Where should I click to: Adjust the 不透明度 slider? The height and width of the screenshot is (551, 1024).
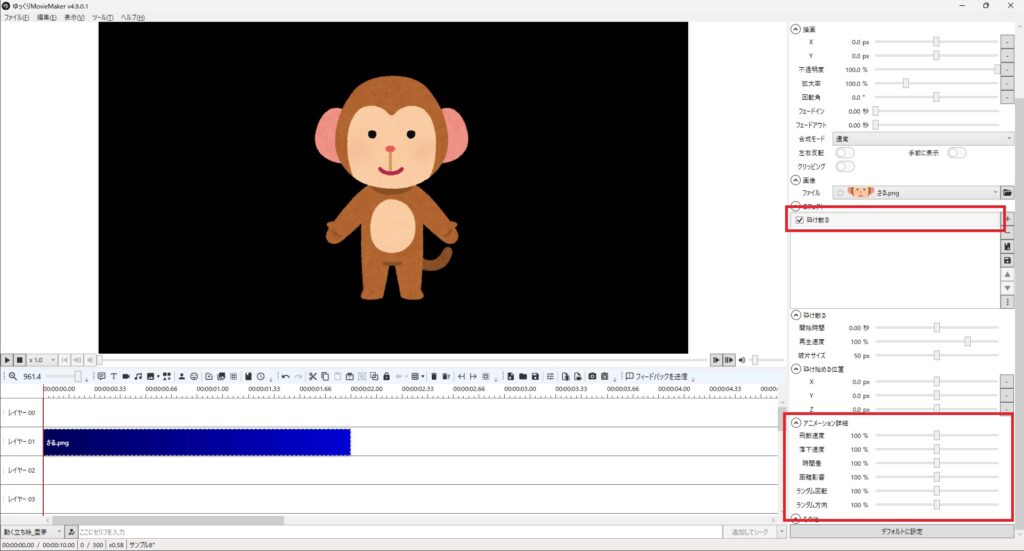(x=936, y=69)
